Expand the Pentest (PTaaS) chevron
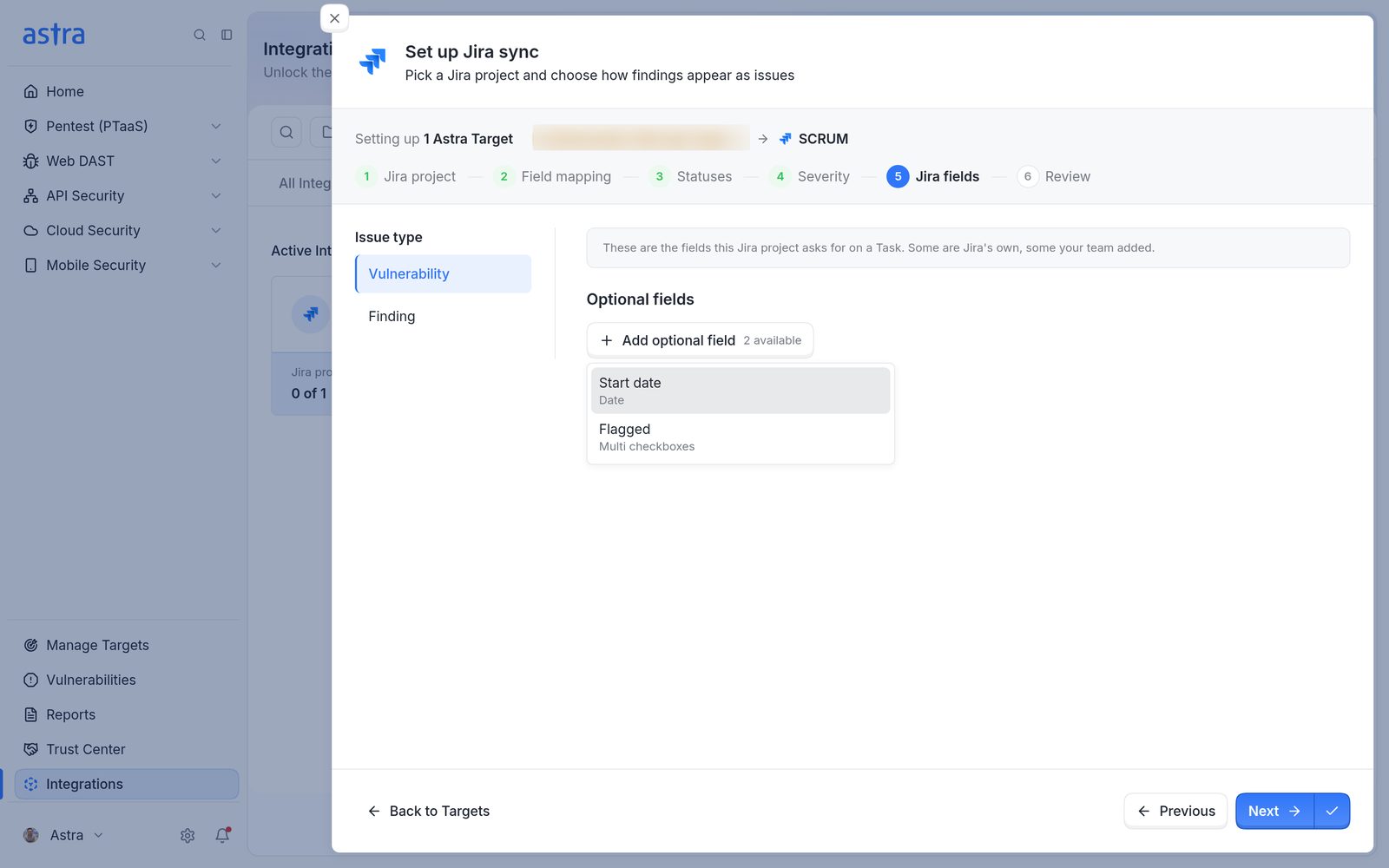 coord(216,126)
